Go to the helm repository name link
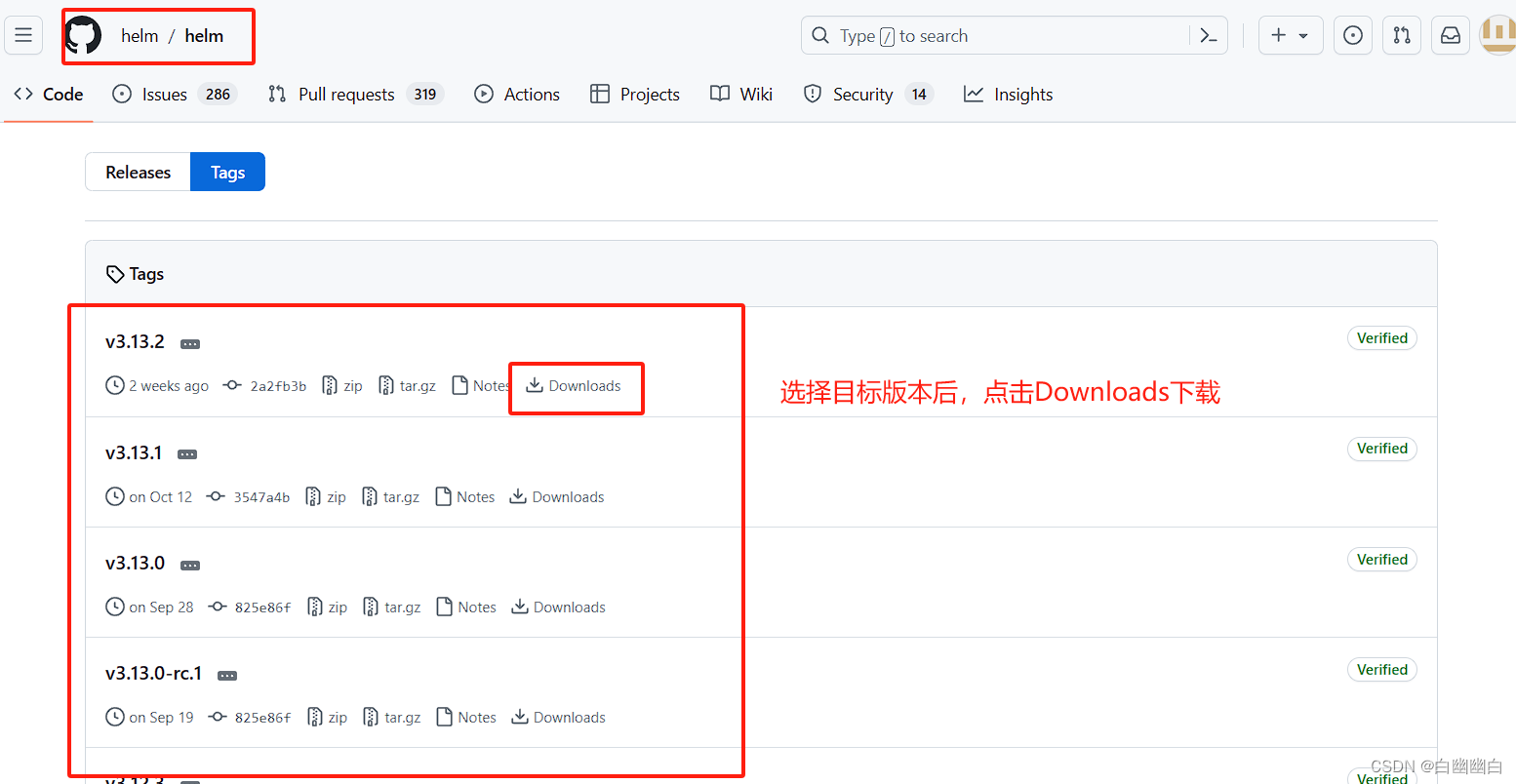Viewport: 1516px width, 784px height. [204, 36]
